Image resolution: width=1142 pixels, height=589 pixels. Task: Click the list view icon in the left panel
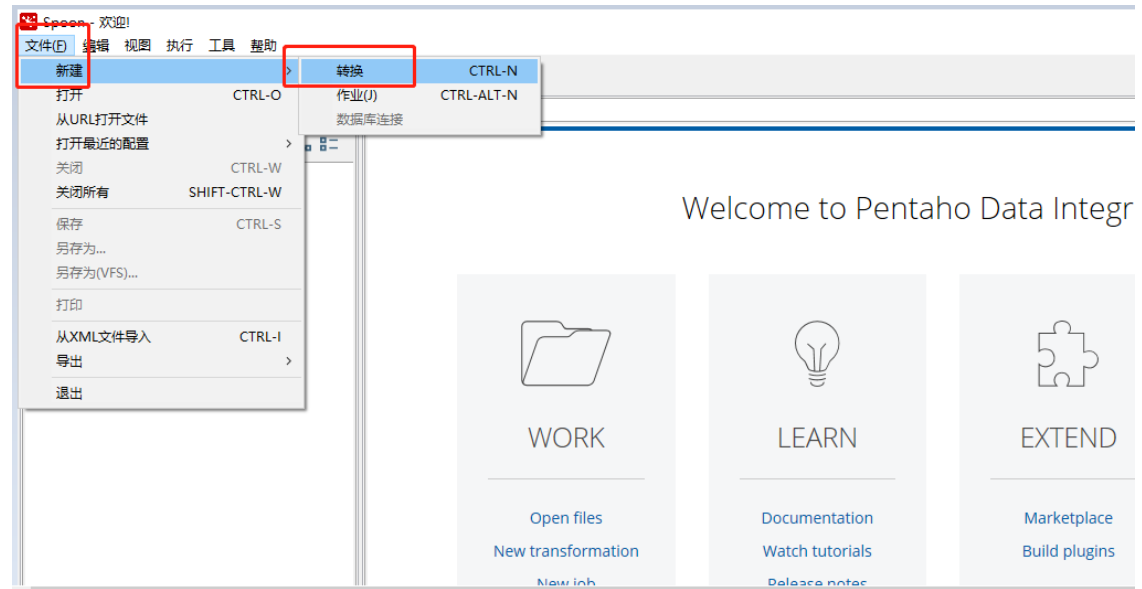[x=329, y=143]
